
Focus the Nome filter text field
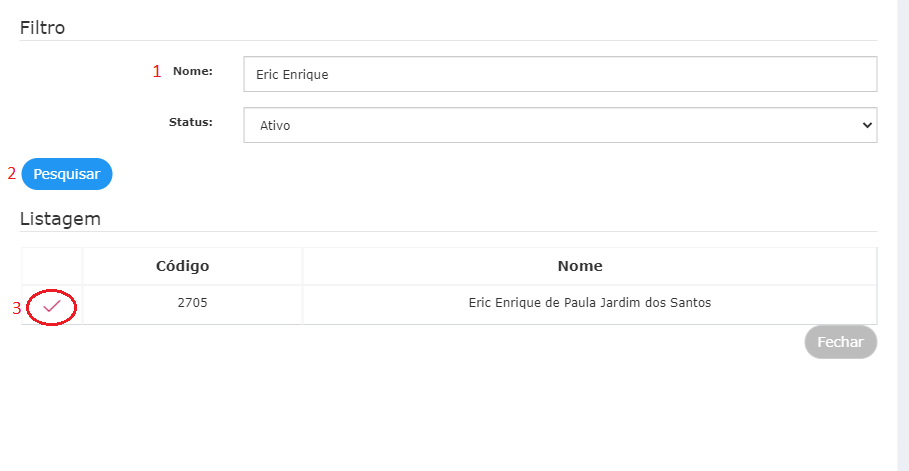point(560,74)
